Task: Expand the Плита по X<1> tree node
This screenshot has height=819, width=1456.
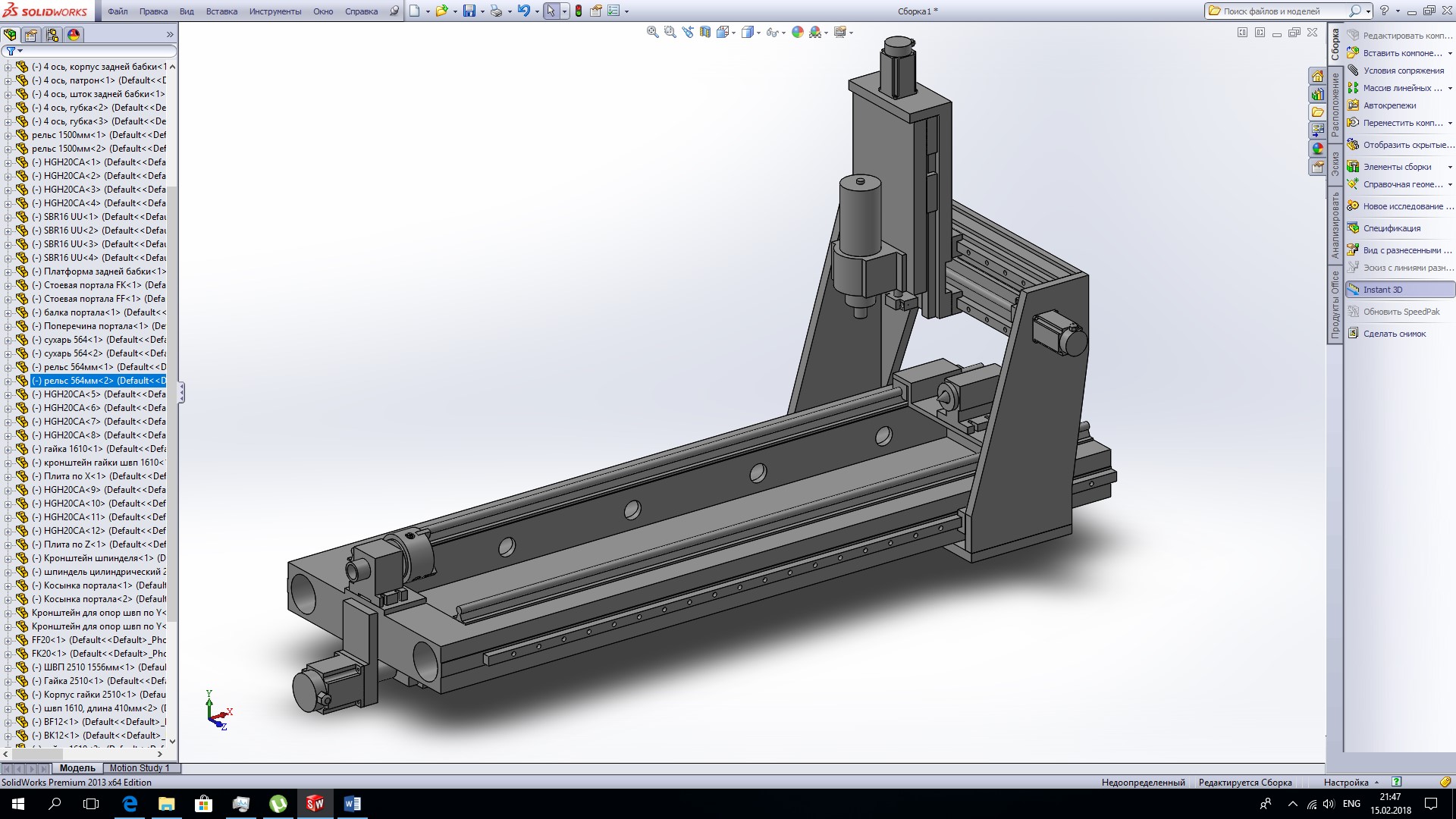Action: tap(8, 476)
